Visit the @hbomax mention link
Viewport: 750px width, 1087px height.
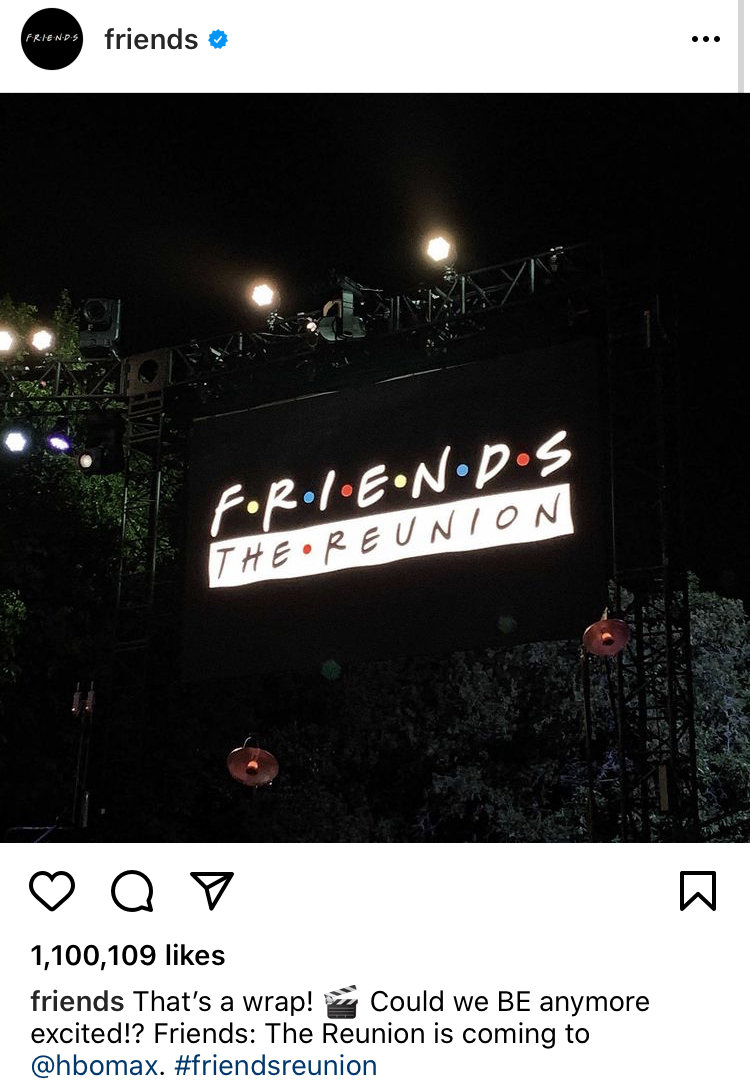pos(94,1066)
